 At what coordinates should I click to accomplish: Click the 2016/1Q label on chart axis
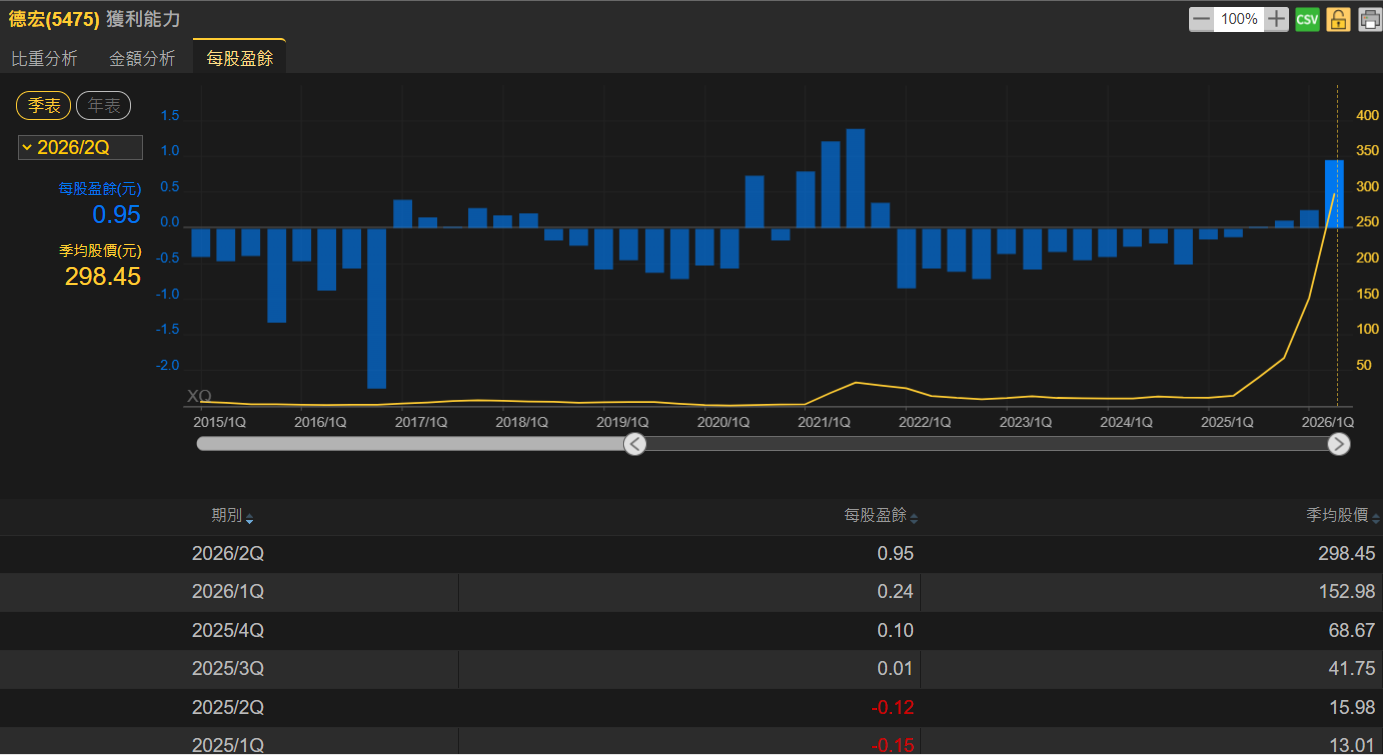point(320,422)
